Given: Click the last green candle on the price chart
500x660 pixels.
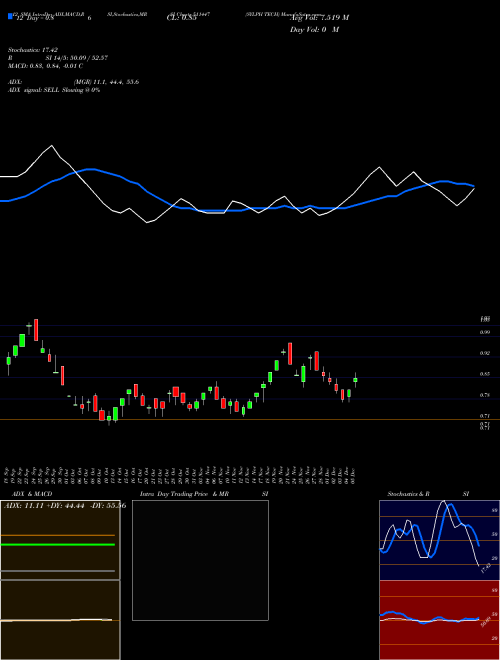Looking at the screenshot, I should click(355, 380).
